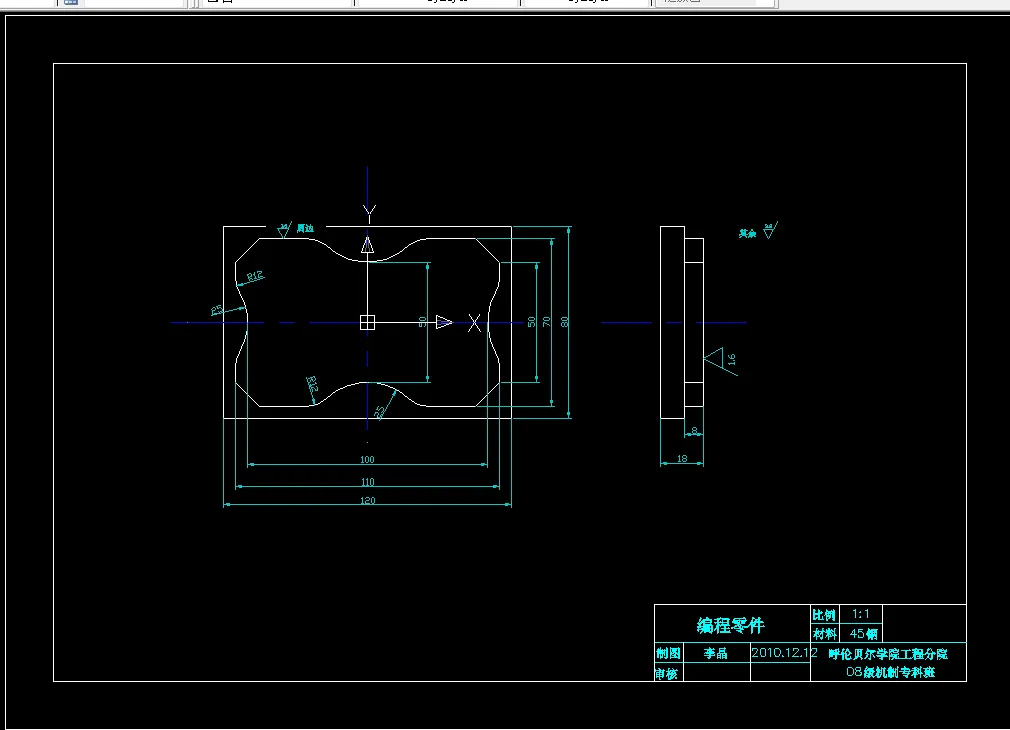Select the 50 dimension beside the X-axis arrow

[x=423, y=322]
